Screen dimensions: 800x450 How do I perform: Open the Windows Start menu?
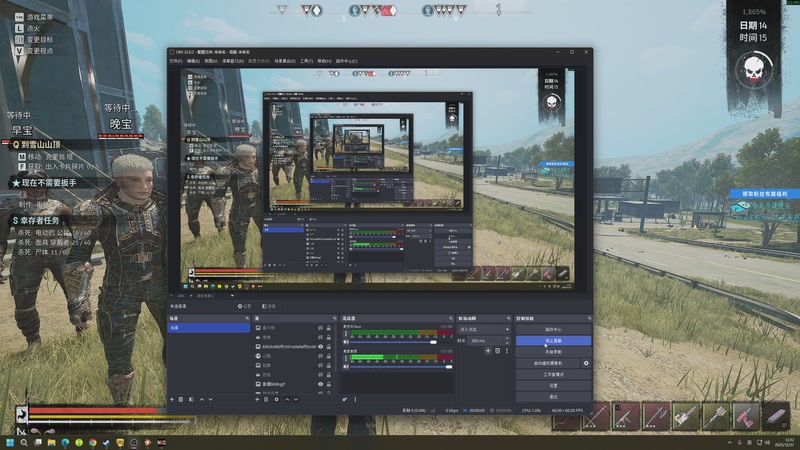click(10, 442)
